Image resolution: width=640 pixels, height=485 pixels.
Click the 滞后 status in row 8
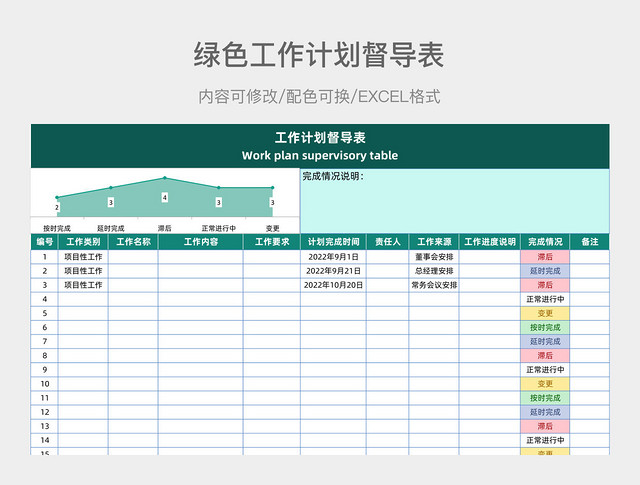[545, 356]
